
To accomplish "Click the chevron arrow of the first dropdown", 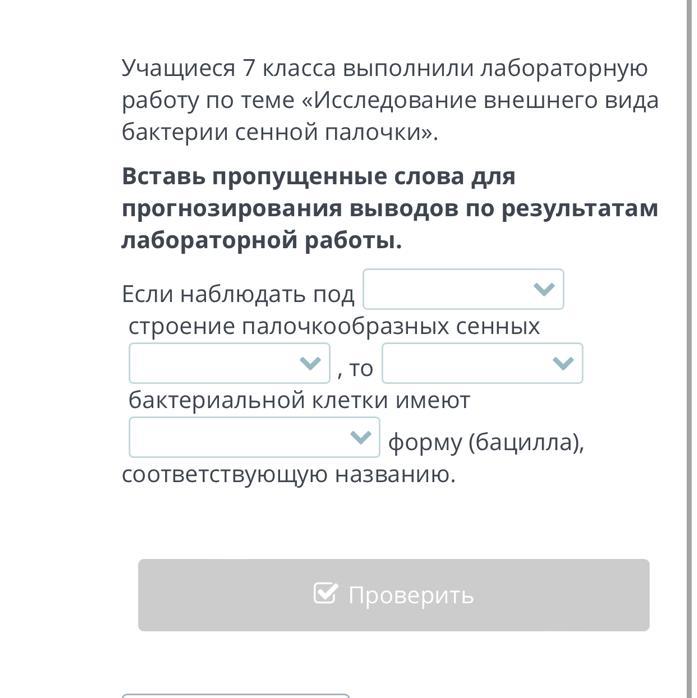I will (x=544, y=290).
